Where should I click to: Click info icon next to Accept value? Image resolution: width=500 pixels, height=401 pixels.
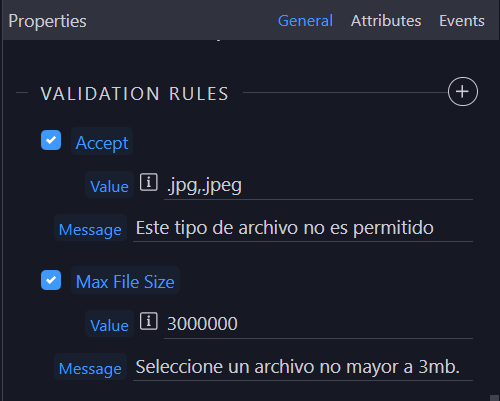point(149,182)
